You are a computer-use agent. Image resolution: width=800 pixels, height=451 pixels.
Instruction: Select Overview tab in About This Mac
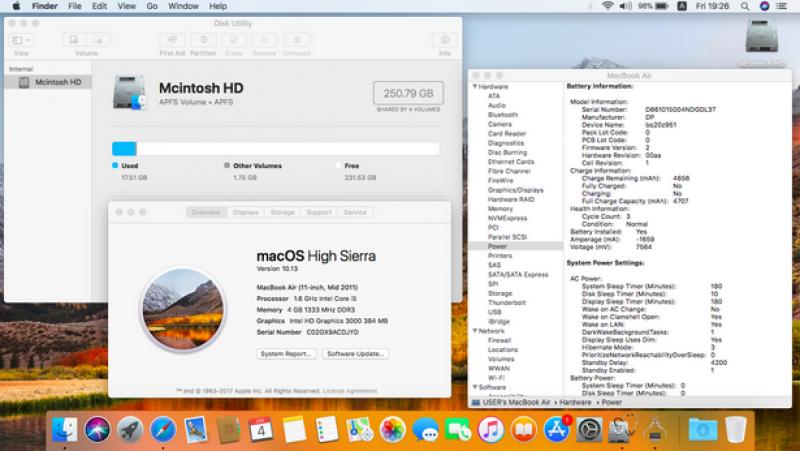click(207, 212)
